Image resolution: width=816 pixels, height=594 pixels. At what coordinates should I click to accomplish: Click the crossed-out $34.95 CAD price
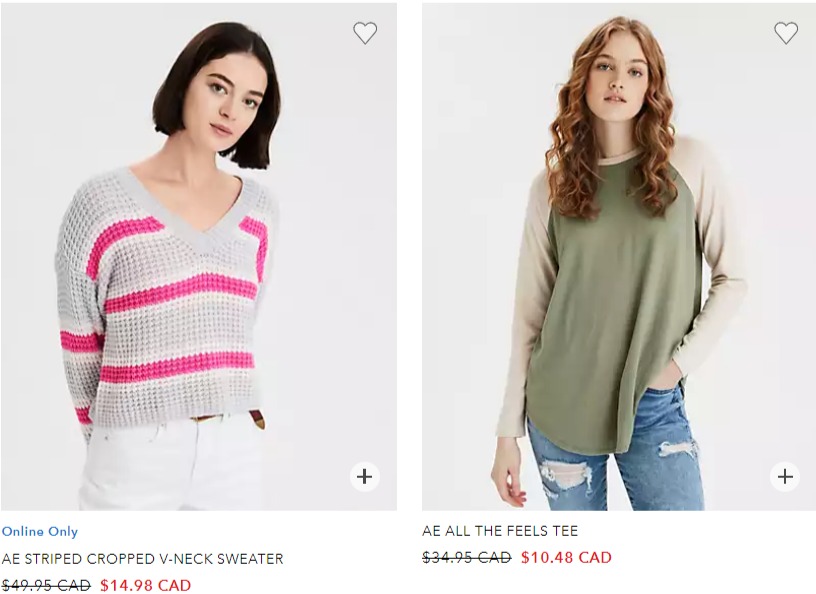coord(467,558)
